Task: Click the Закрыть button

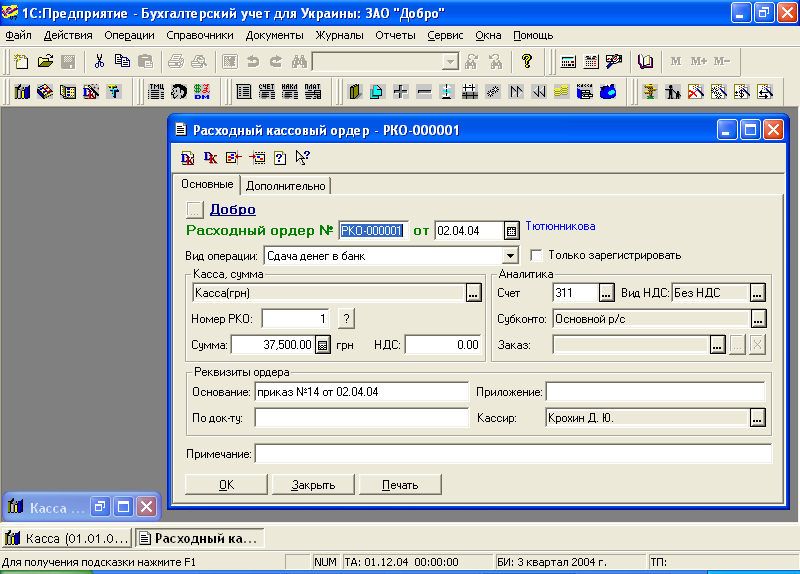Action: tap(313, 485)
